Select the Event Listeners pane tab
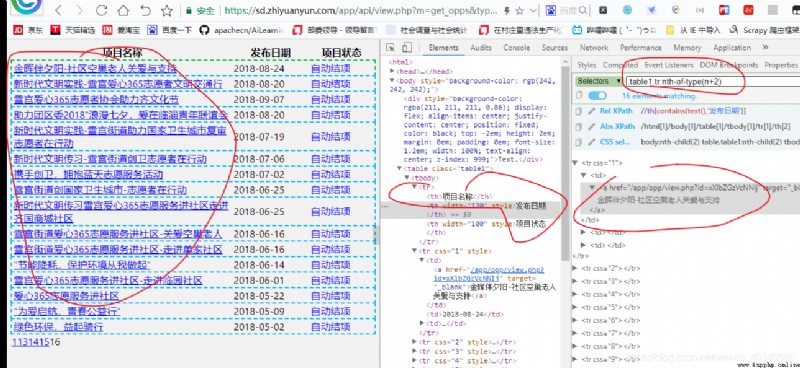Image resolution: width=800 pixels, height=368 pixels. click(x=669, y=65)
